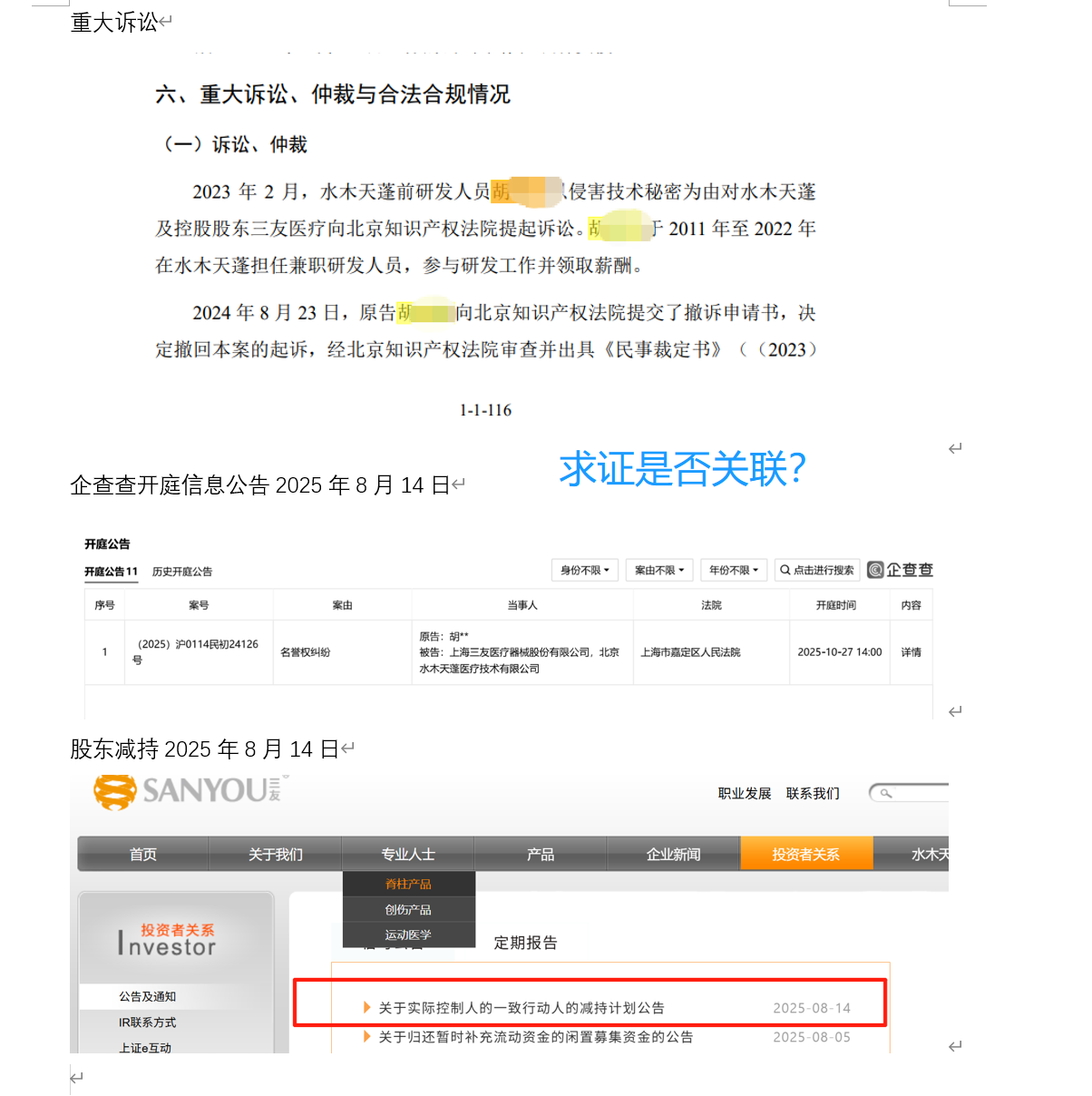Open 上证e互动 in the sidebar
Image resolution: width=1092 pixels, height=1096 pixels.
pos(145,1047)
